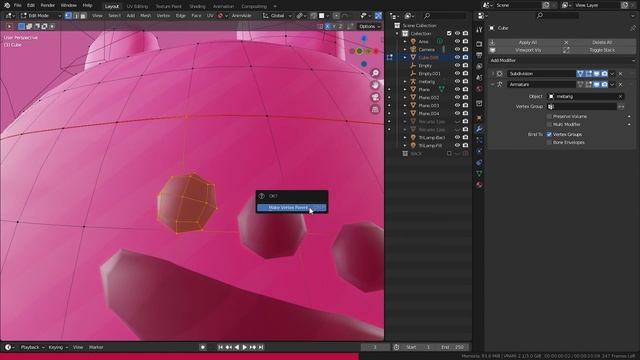The image size is (640, 360).
Task: Enable Multi Modifier checkbox
Action: (549, 124)
